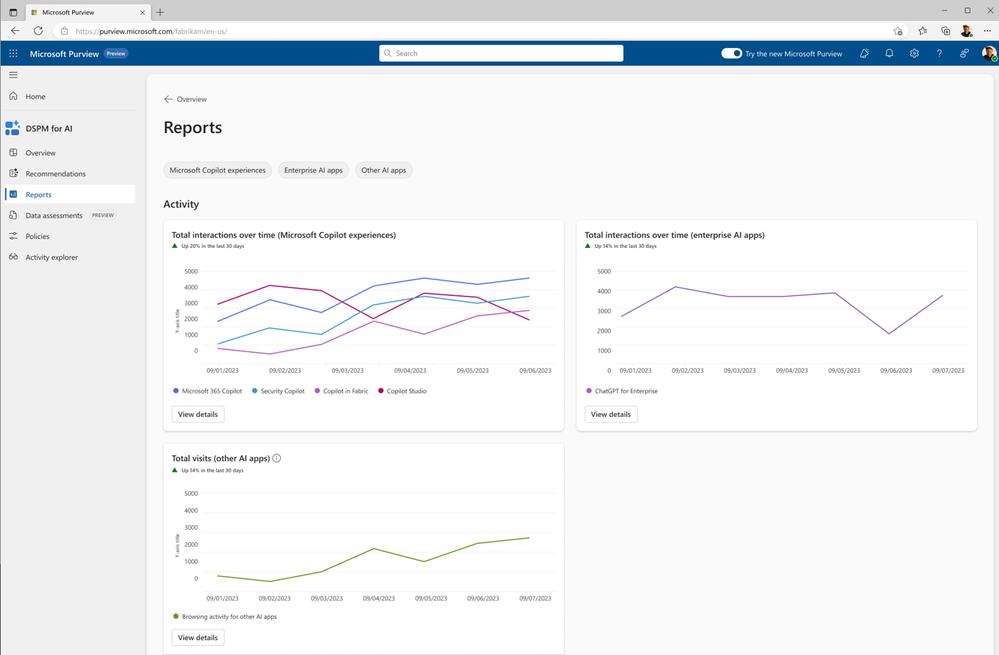
Task: View details for enterprise AI apps chart
Action: tap(610, 414)
